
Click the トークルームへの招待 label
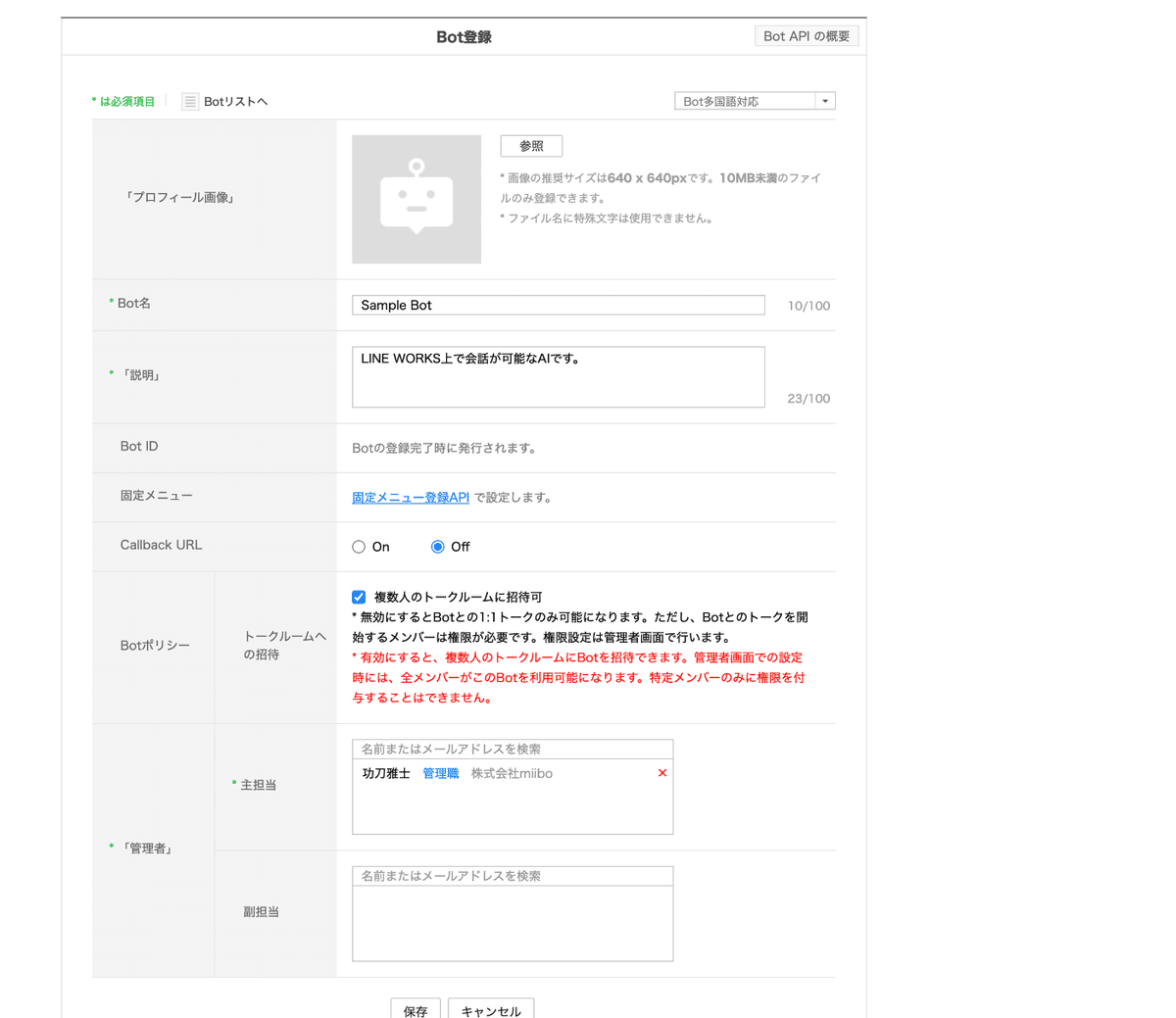284,645
